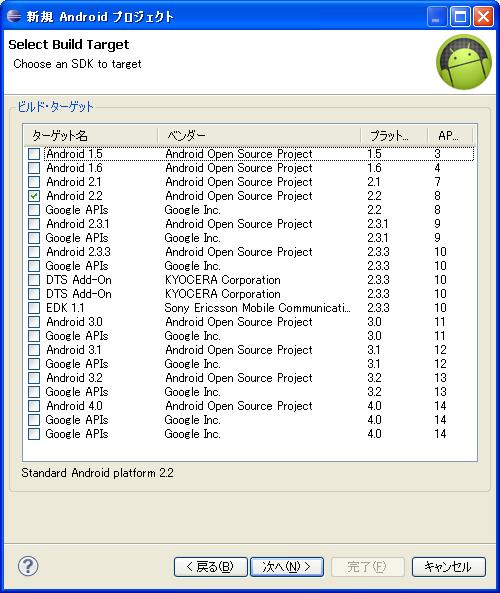Select API level 12 in Android 3.1 row

[x=440, y=350]
